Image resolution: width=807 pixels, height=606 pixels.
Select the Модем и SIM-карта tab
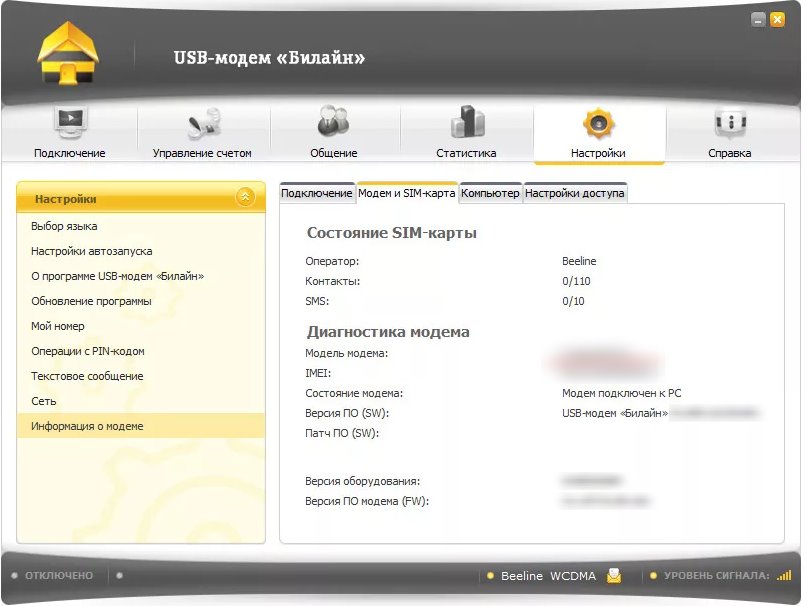406,192
